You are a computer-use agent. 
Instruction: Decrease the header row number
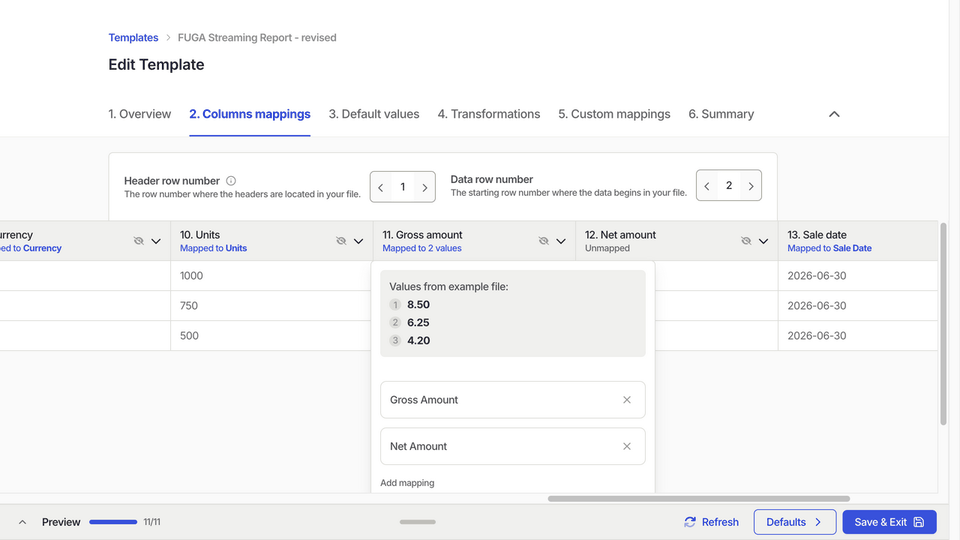point(381,187)
